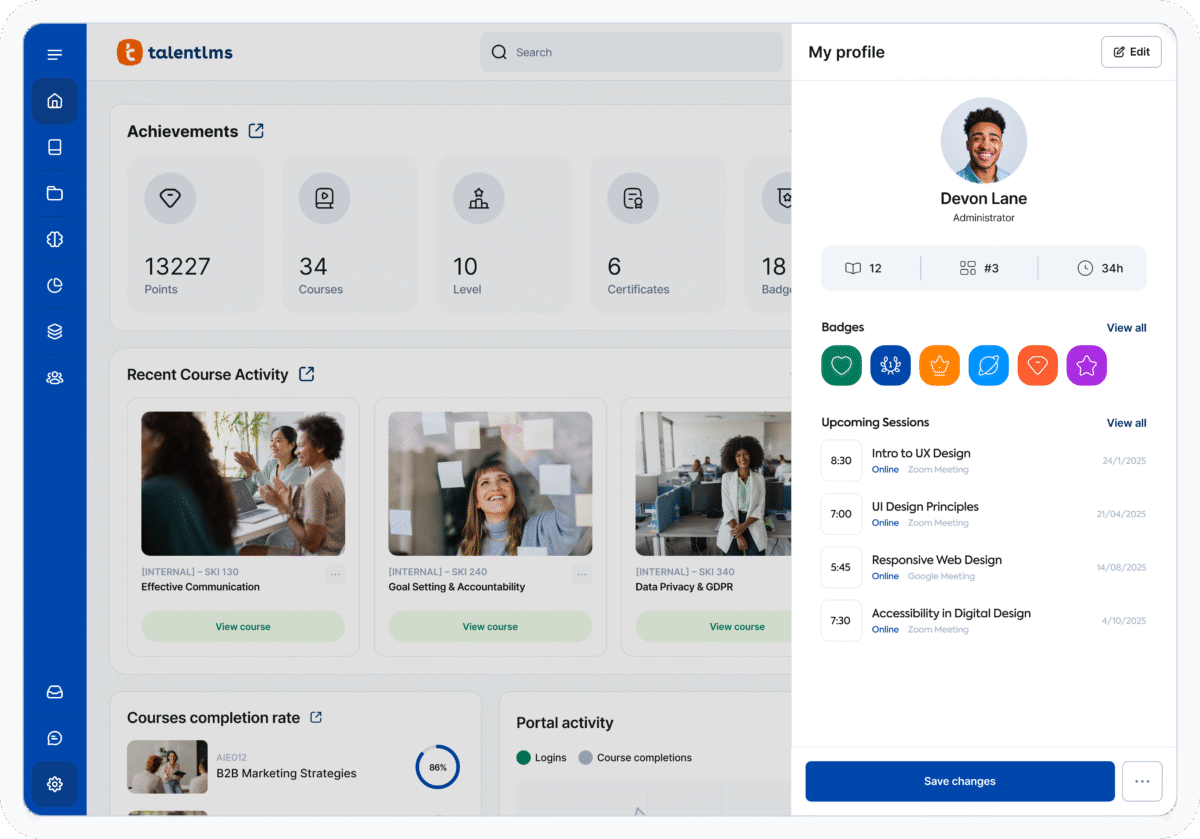Click the Save changes button
This screenshot has height=839, width=1200.
(960, 781)
